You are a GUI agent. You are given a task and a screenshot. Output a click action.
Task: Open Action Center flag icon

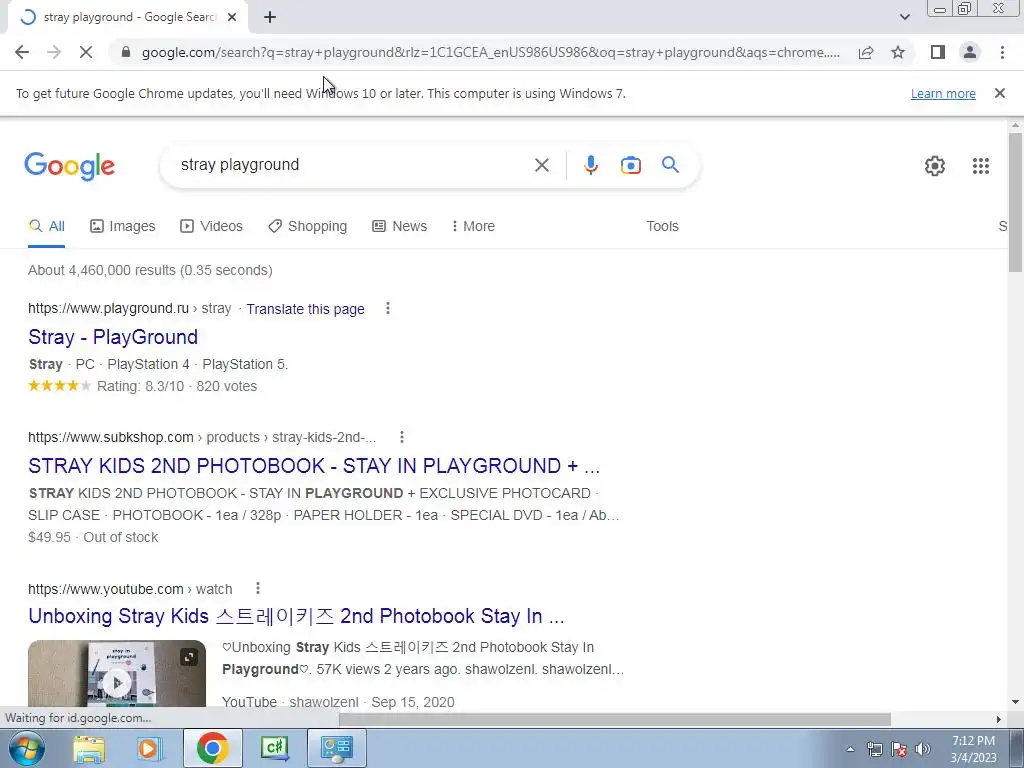[899, 749]
